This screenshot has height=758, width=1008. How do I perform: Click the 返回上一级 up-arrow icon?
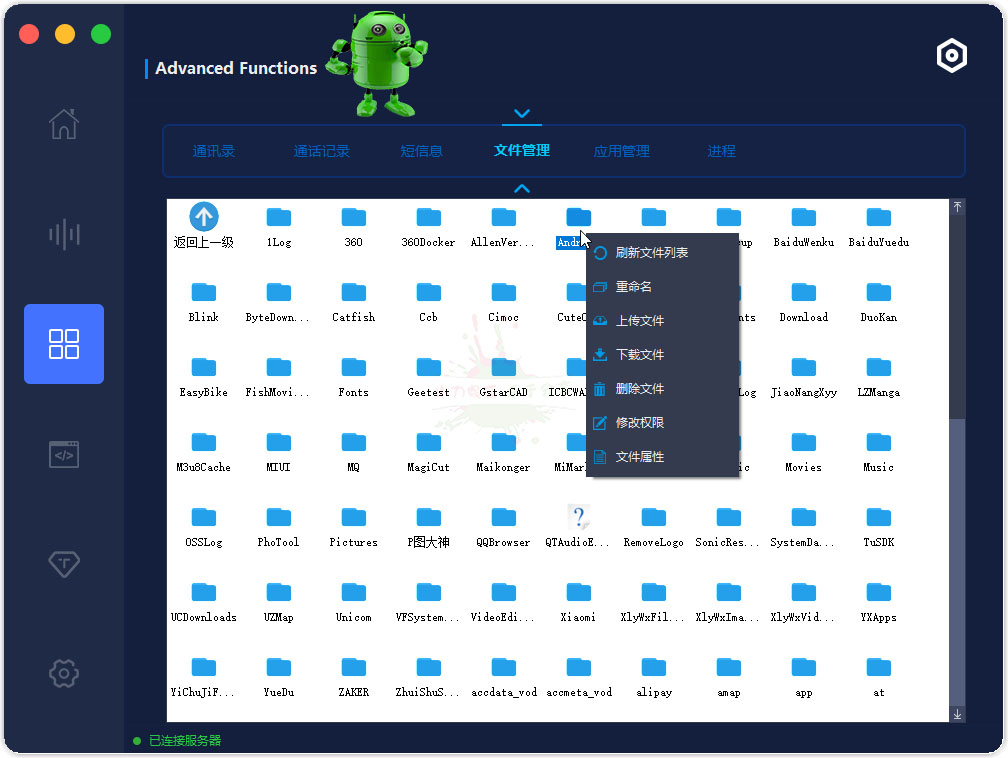(x=204, y=217)
